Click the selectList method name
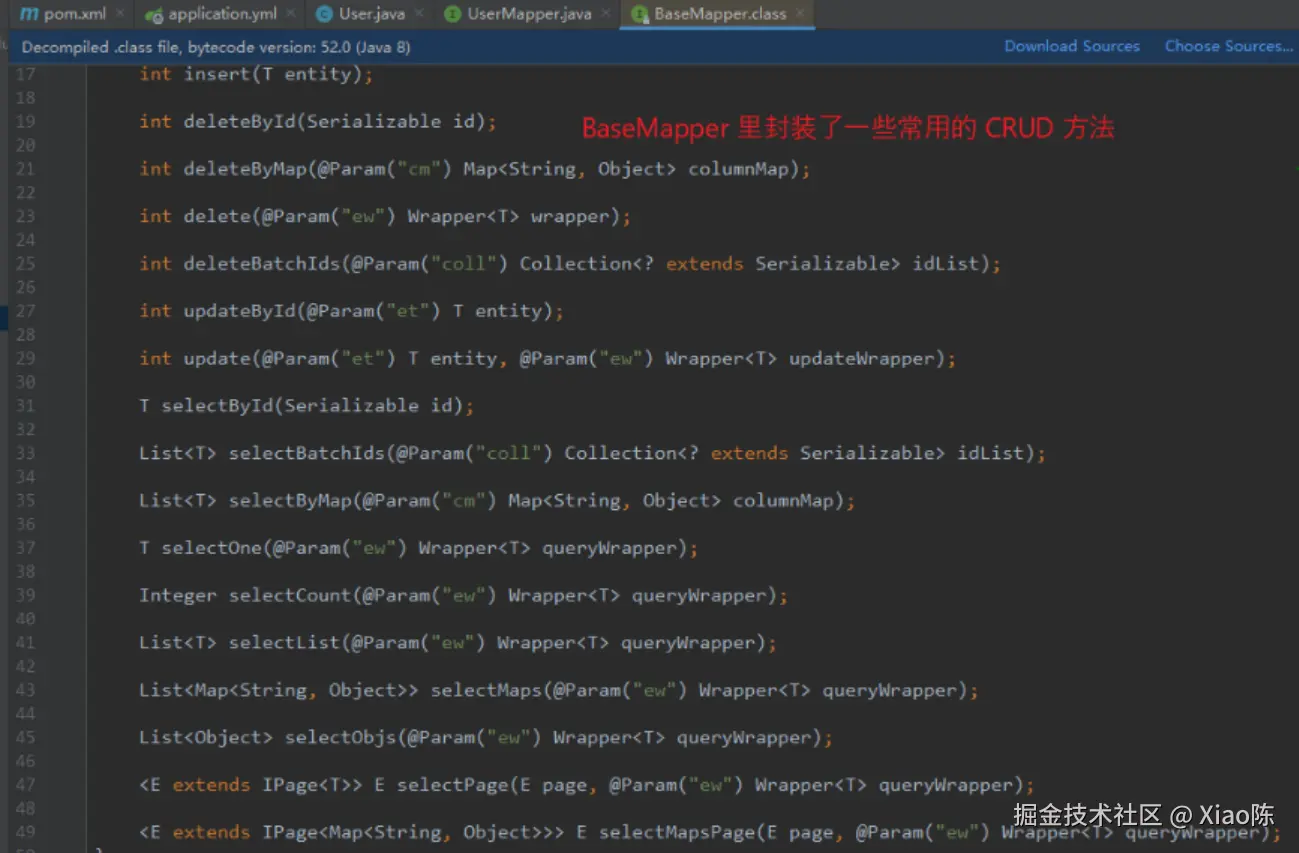Image resolution: width=1299 pixels, height=853 pixels. tap(284, 643)
